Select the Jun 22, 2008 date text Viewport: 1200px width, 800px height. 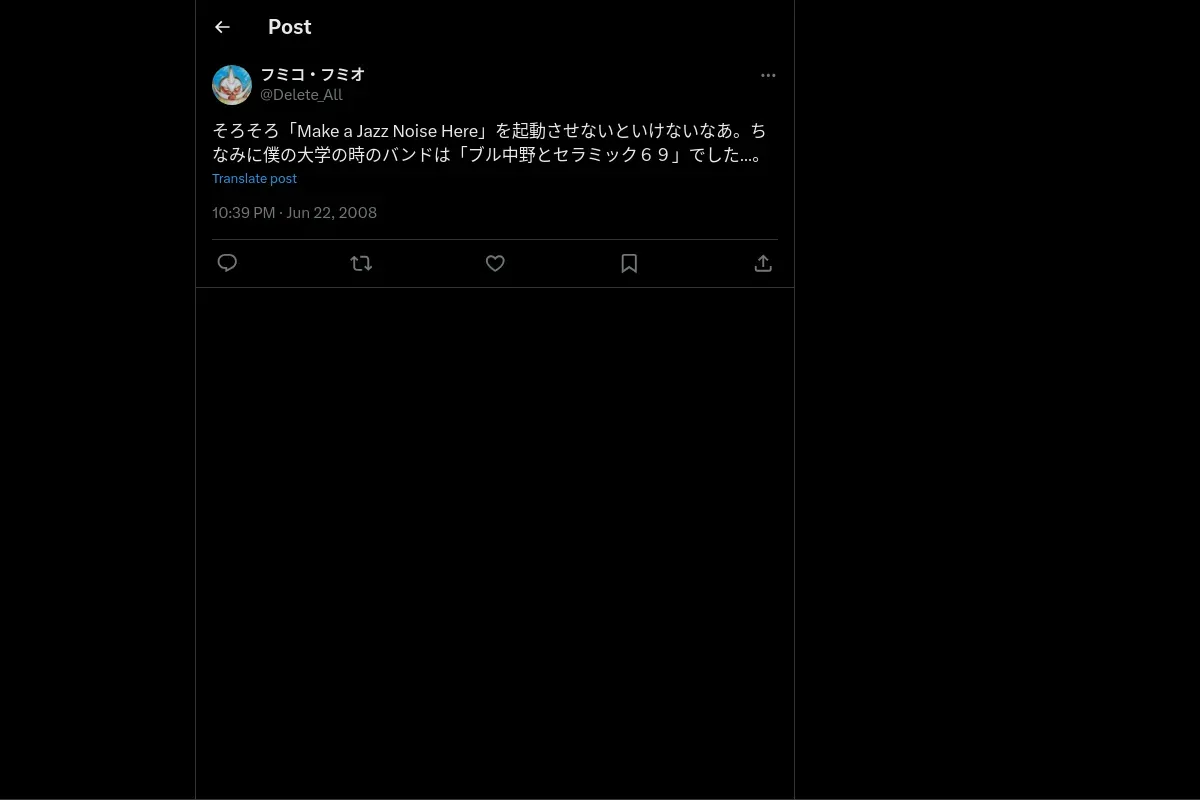point(332,212)
